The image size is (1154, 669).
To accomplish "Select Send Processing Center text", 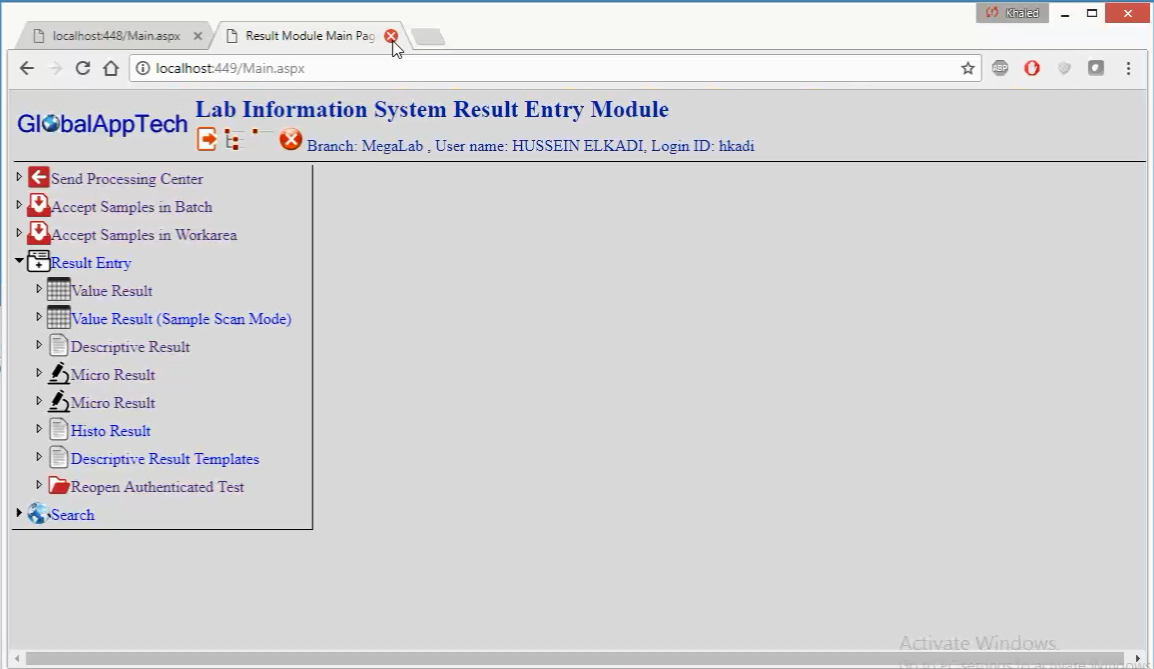I will point(127,179).
